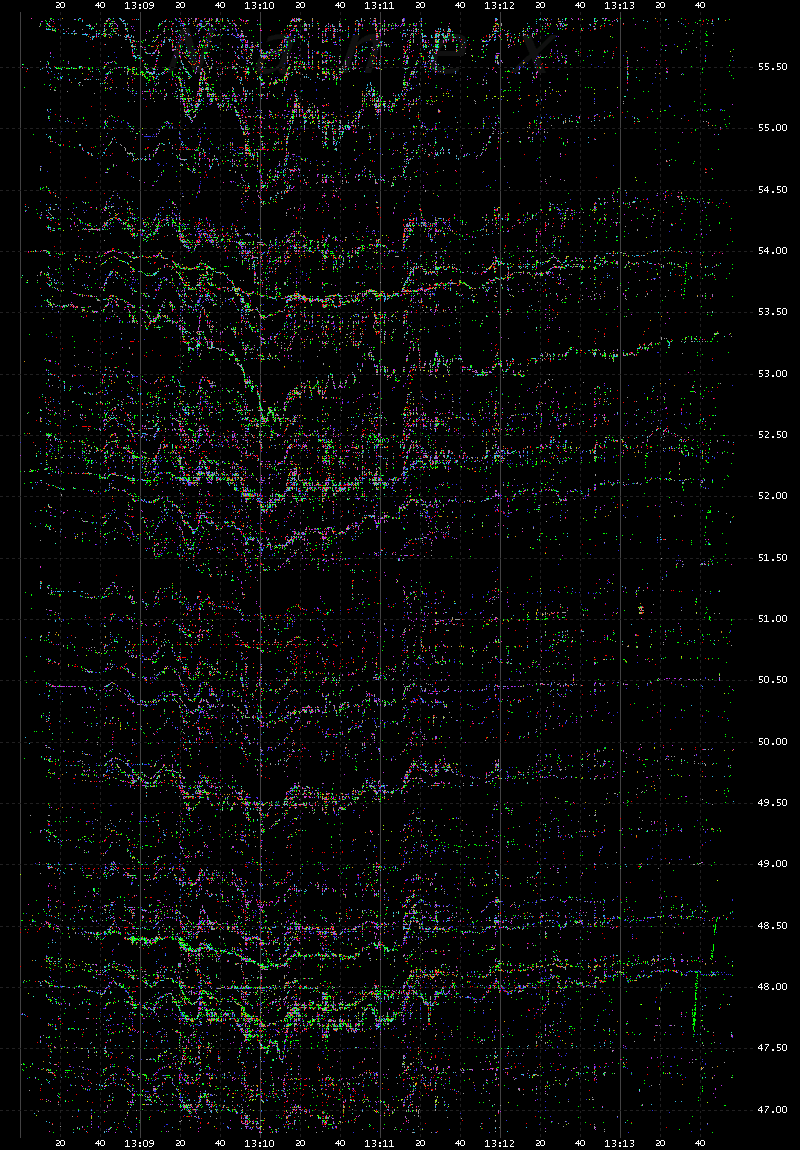This screenshot has height=1150, width=800.
Task: Click the 48.50 price axis label
Action: (x=773, y=926)
